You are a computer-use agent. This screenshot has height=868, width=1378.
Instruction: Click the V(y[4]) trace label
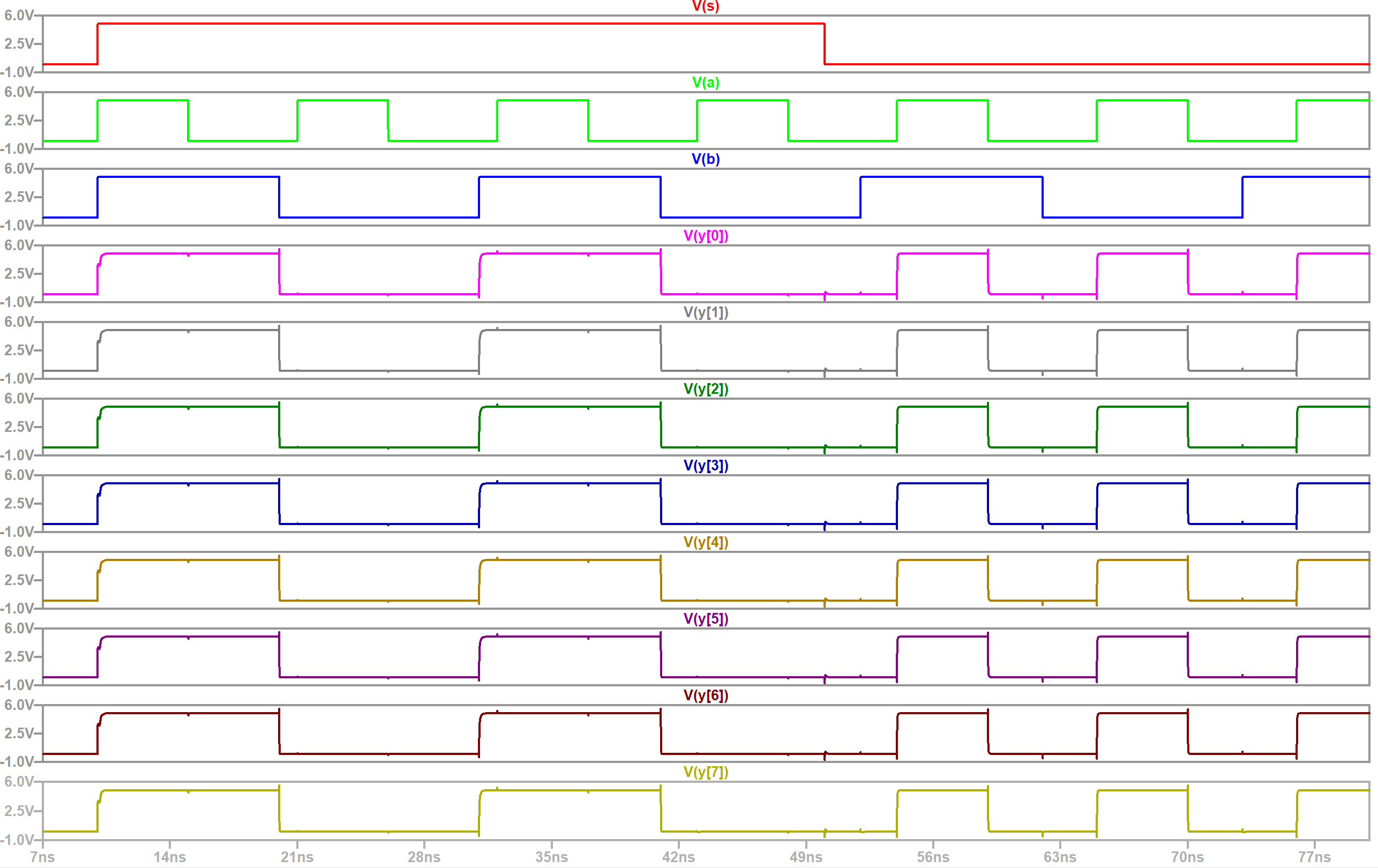[705, 542]
